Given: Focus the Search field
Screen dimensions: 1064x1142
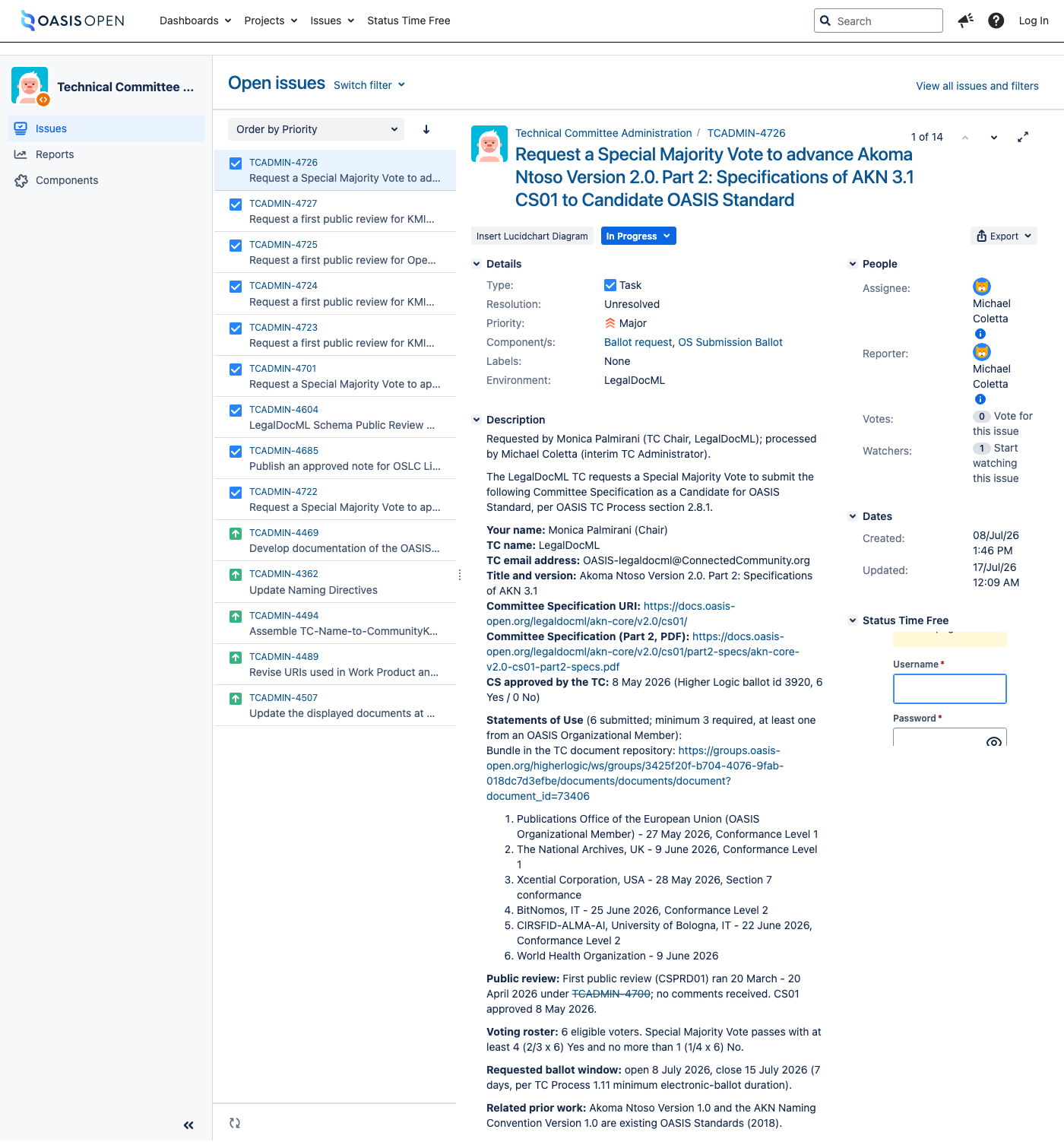Looking at the screenshot, I should coord(879,21).
